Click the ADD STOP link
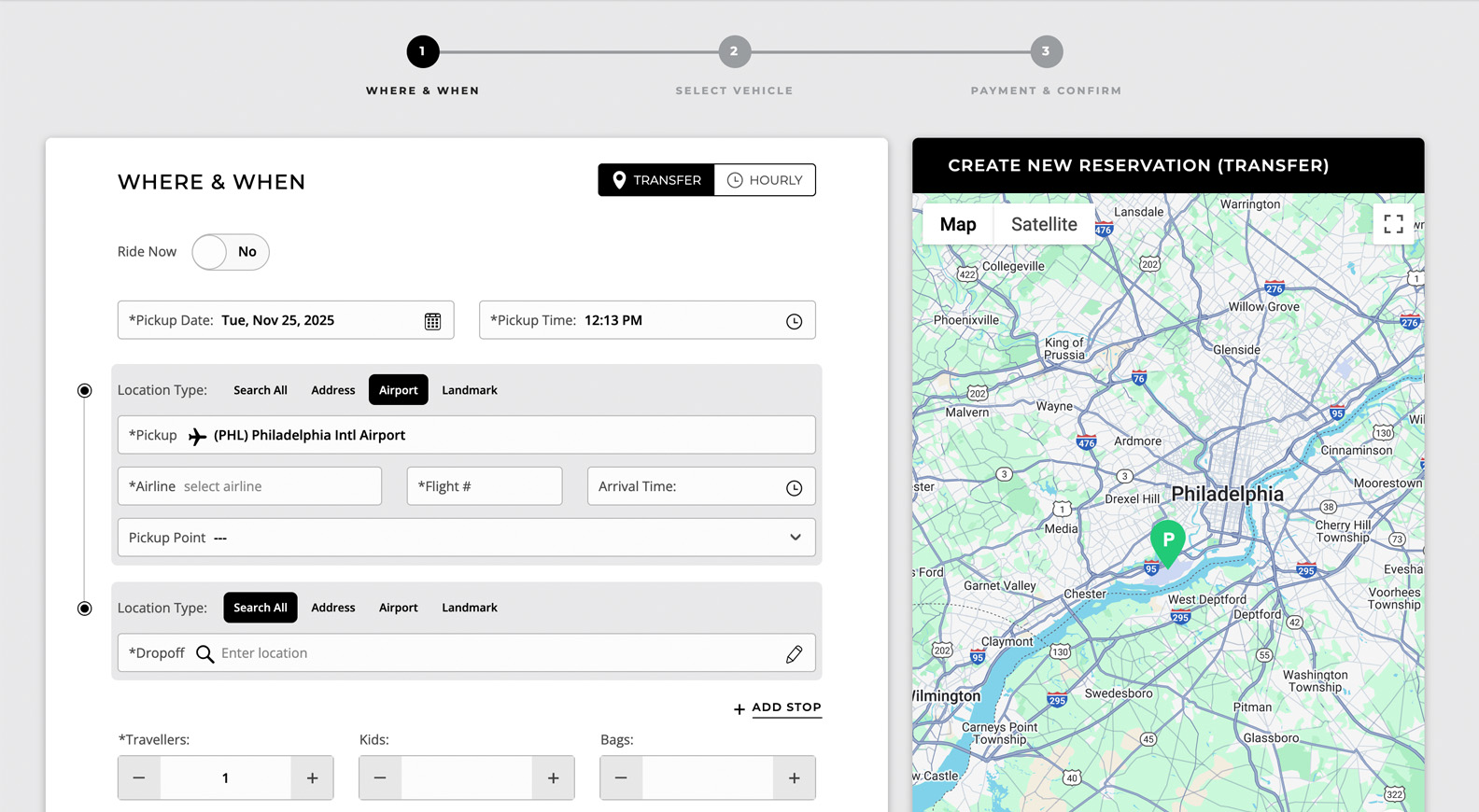The image size is (1479, 812). 787,707
